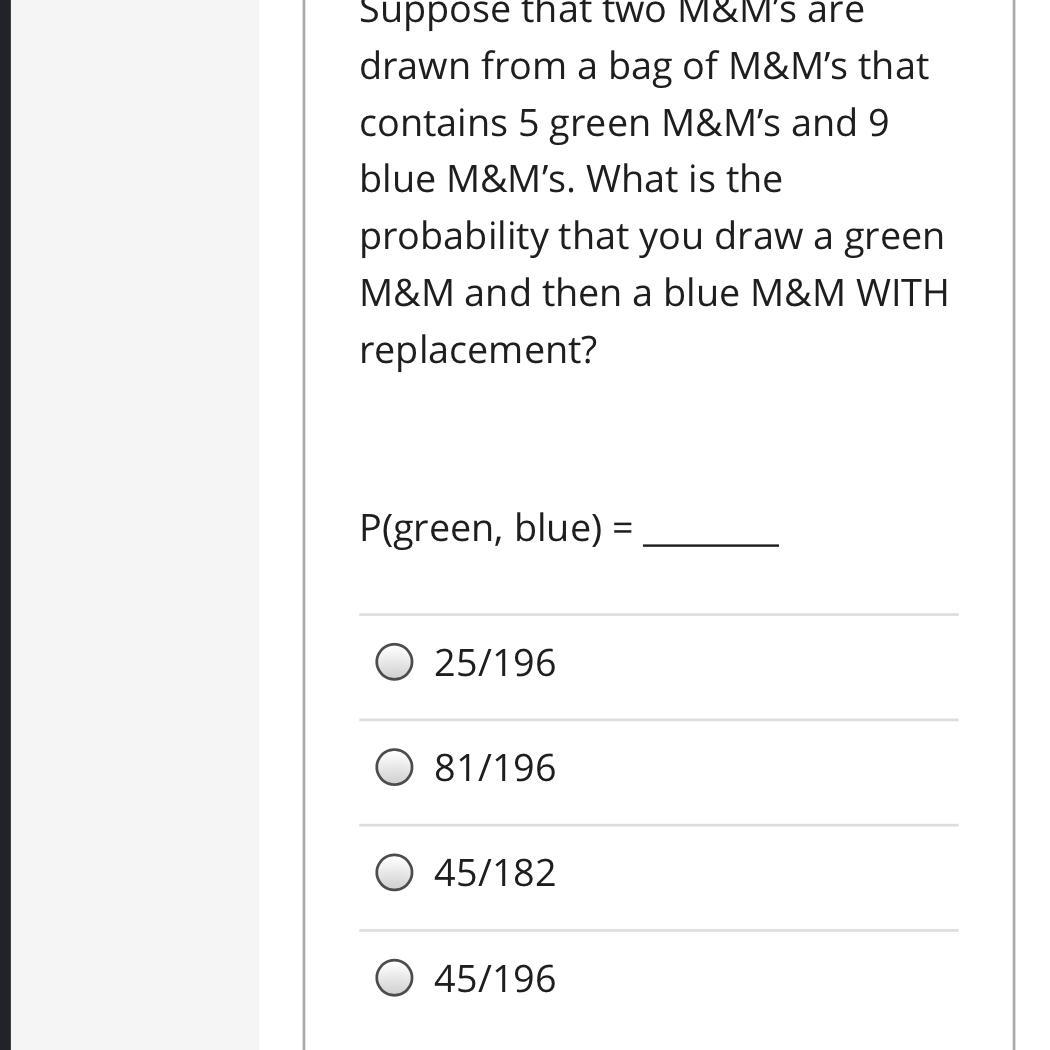1050x1050 pixels.
Task: Click 'probability that you draw a green' line
Action: click(x=651, y=236)
